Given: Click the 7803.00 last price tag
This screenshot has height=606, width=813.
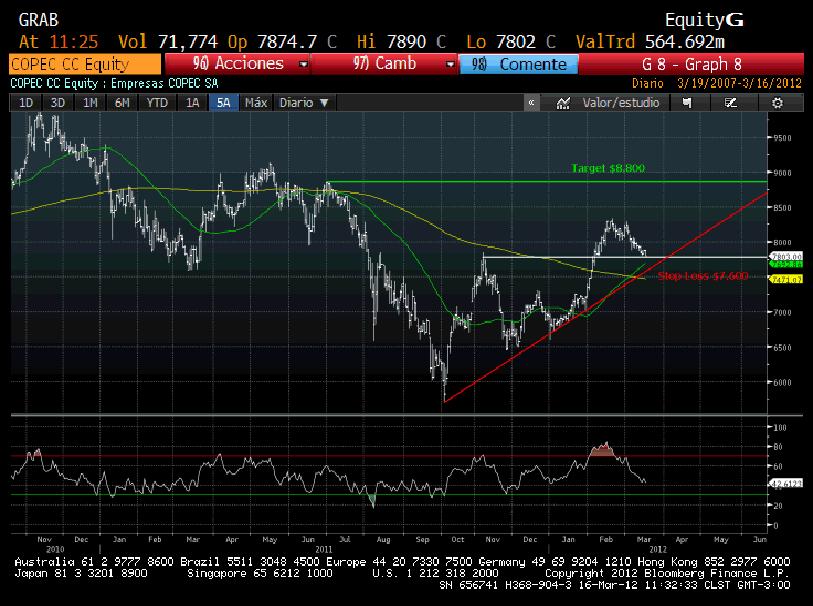Looking at the screenshot, I should [x=787, y=256].
